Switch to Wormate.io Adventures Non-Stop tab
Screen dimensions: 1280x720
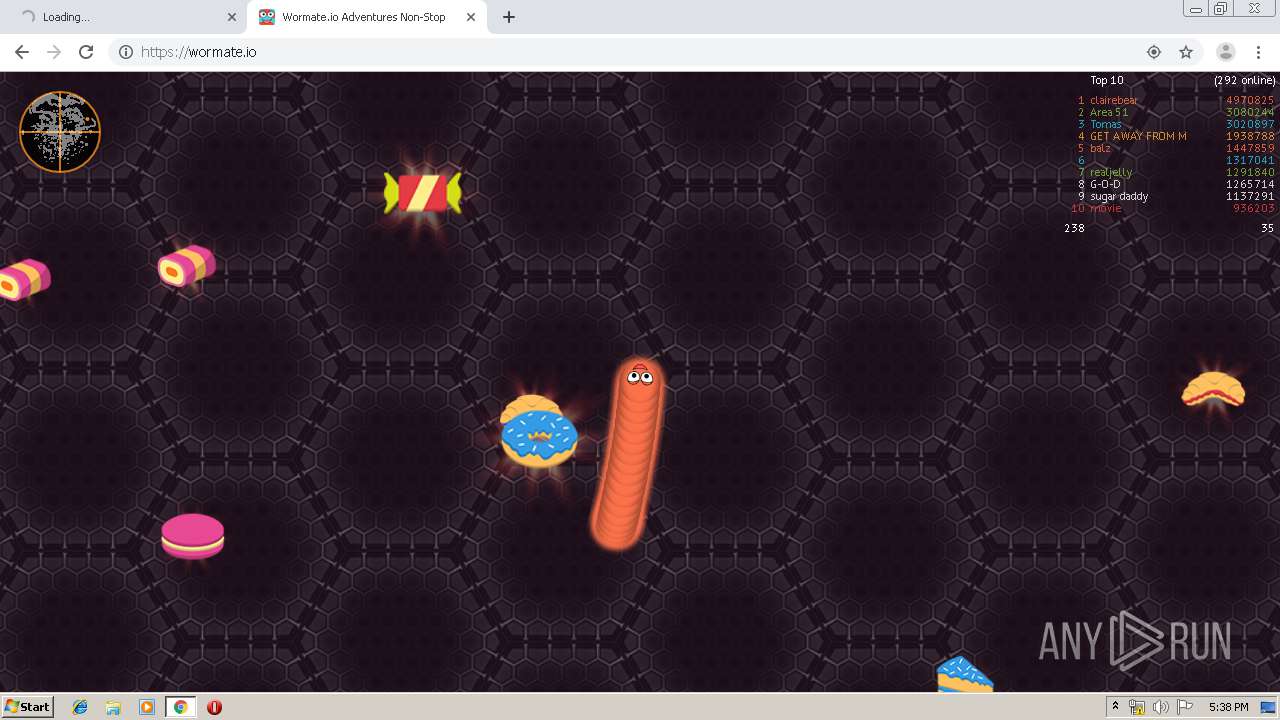(364, 17)
